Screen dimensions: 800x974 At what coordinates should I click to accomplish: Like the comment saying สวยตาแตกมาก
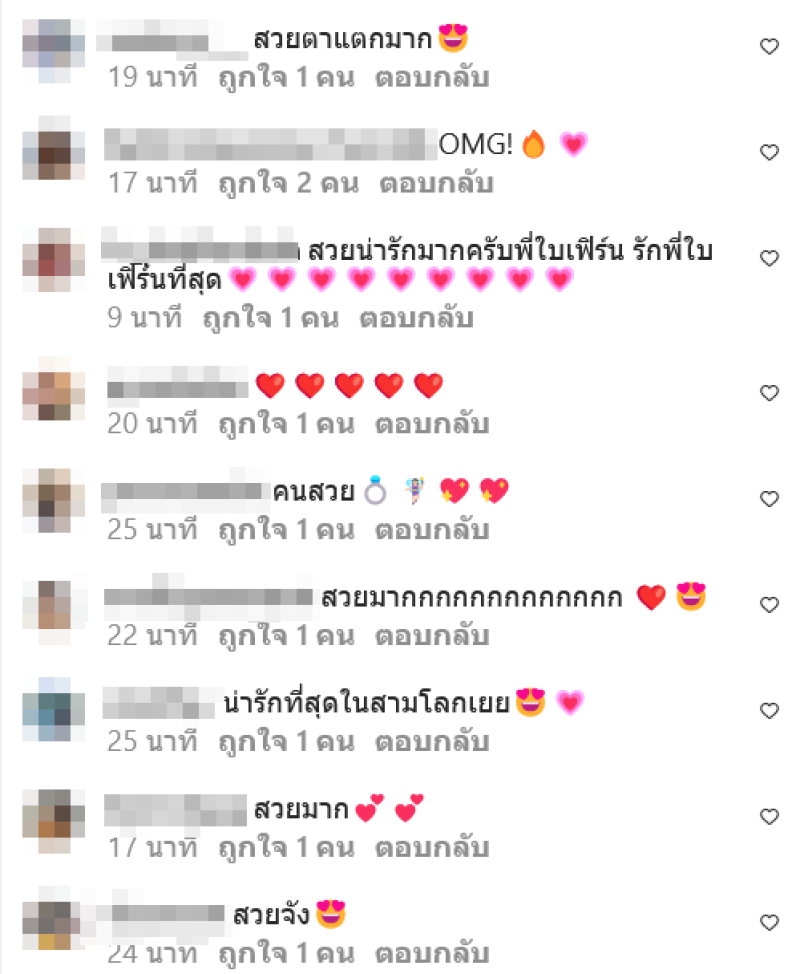[769, 47]
